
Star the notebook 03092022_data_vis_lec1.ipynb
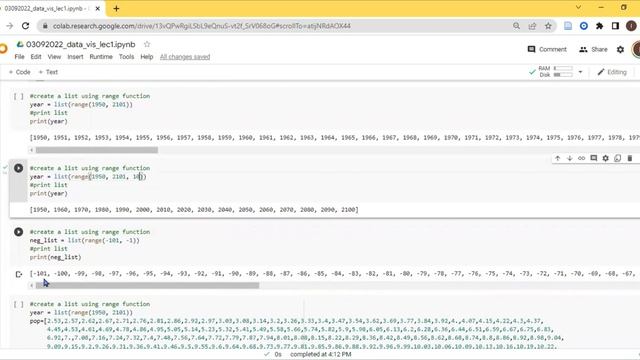(x=147, y=44)
